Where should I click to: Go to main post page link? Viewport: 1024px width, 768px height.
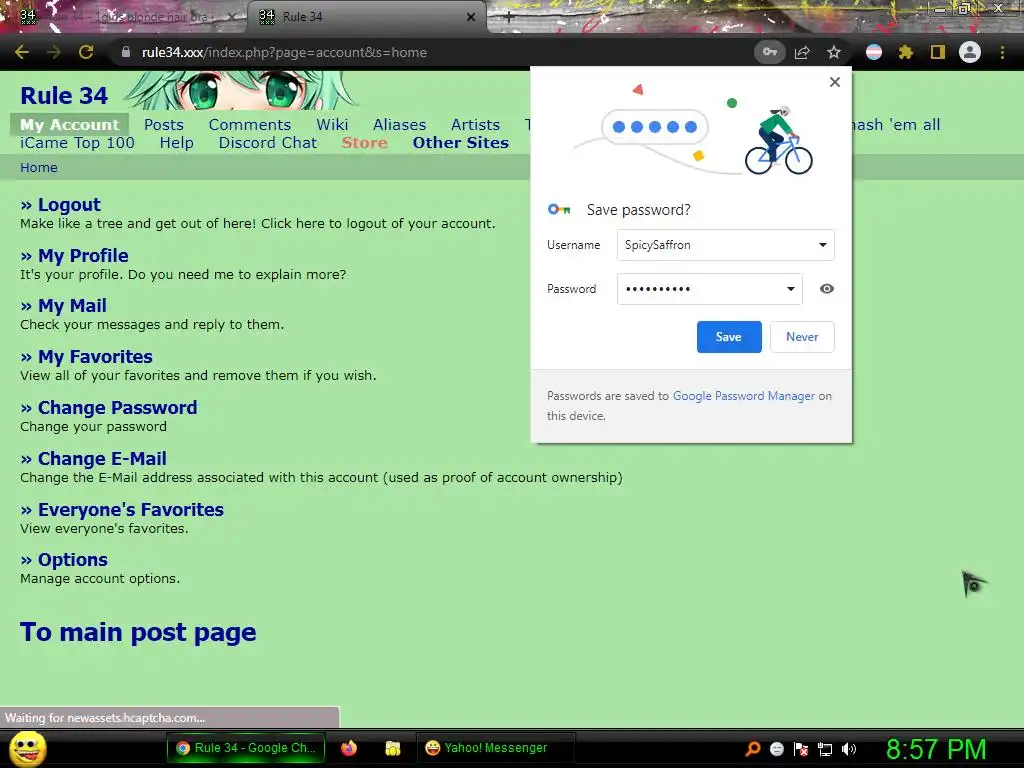138,632
